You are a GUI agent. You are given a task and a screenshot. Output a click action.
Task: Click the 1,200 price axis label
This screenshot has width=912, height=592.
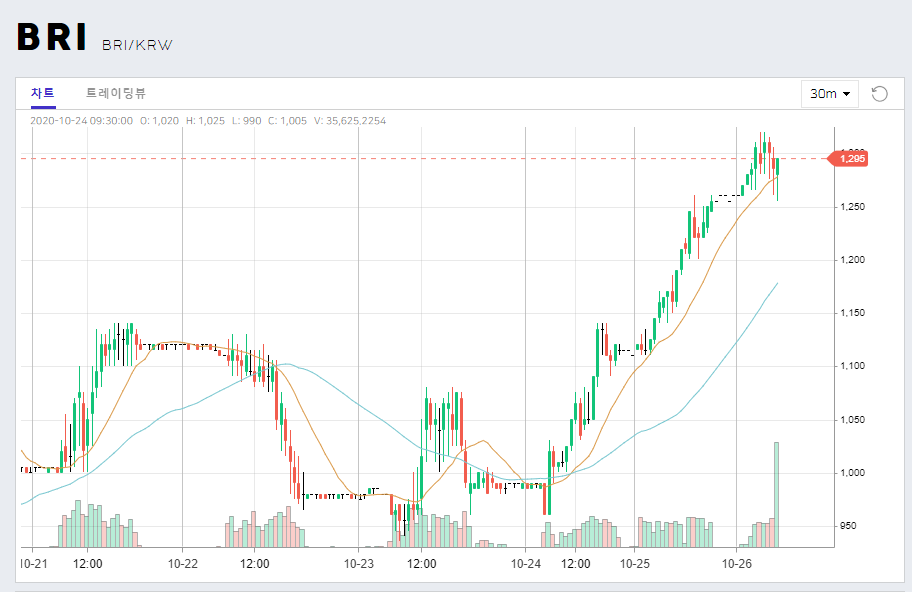[x=853, y=260]
